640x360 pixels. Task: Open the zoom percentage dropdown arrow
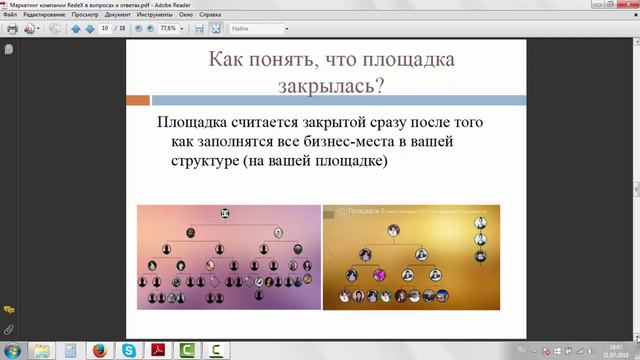pos(182,29)
